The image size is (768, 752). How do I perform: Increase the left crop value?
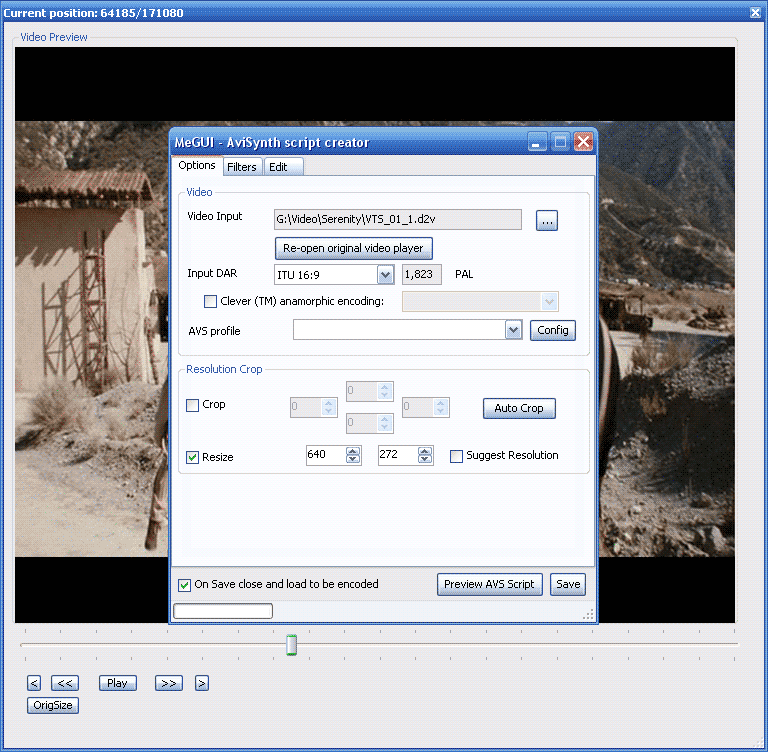329,403
